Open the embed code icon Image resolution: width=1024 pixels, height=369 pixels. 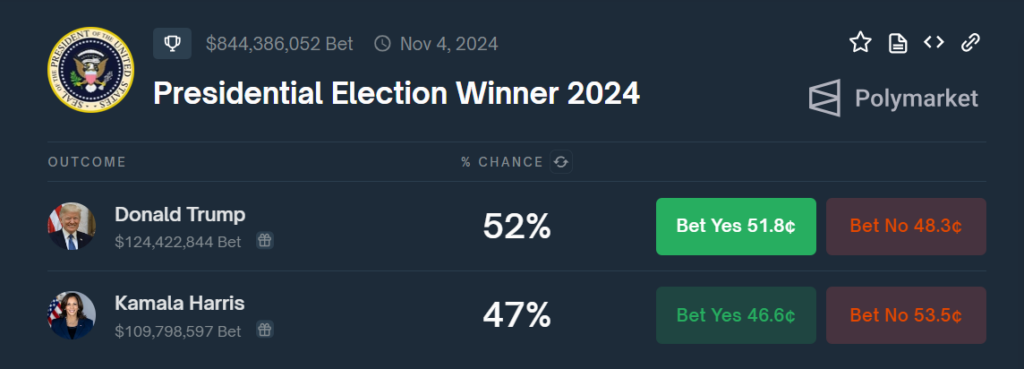click(x=934, y=43)
